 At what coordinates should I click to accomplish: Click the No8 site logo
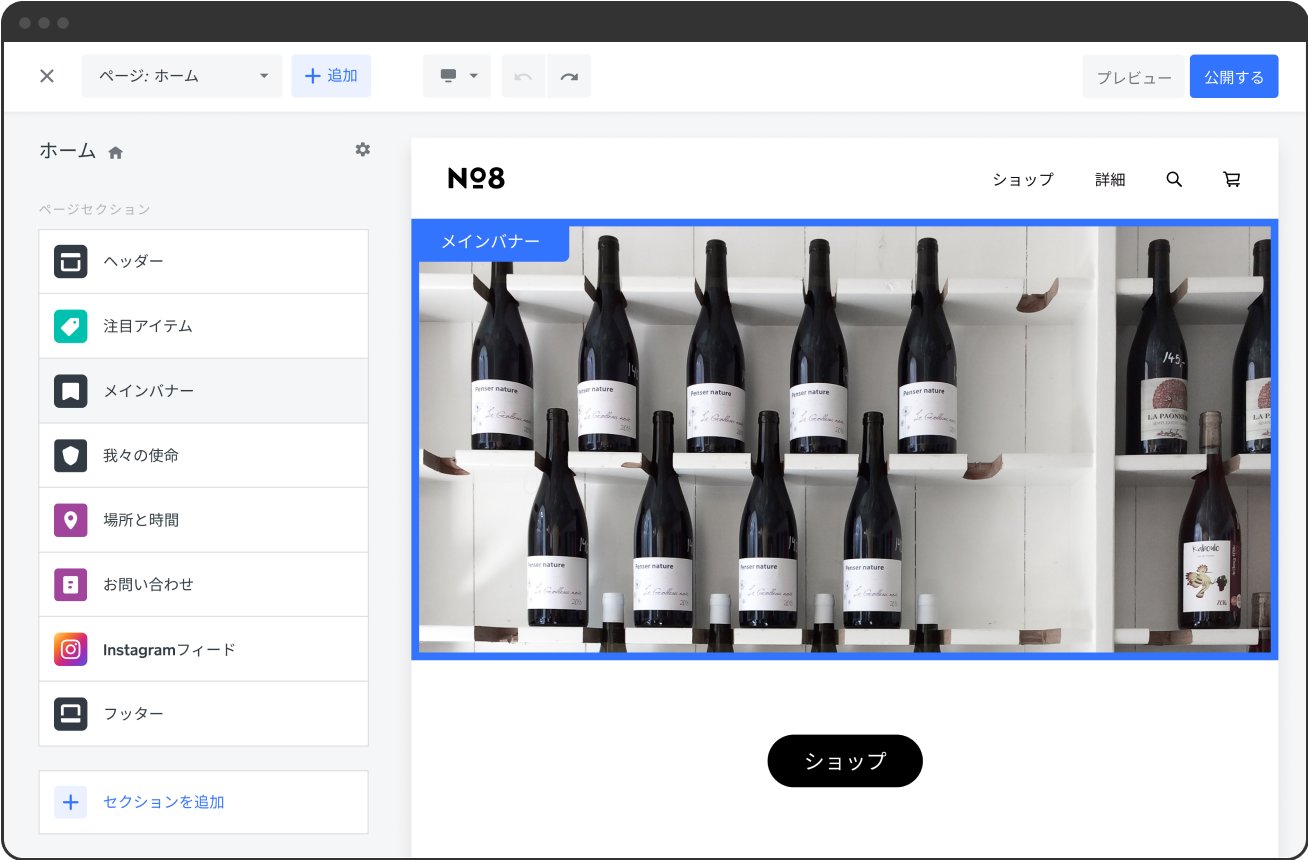coord(476,178)
